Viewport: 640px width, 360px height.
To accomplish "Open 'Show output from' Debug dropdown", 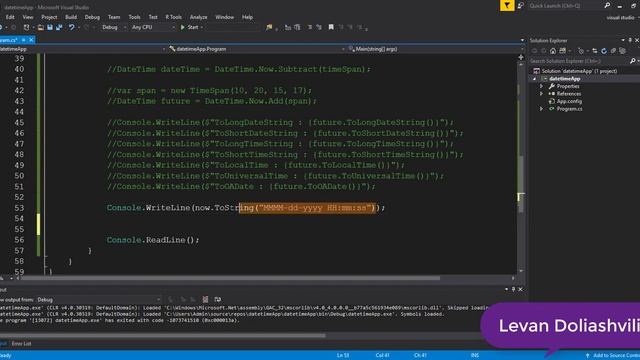I will click(99, 300).
